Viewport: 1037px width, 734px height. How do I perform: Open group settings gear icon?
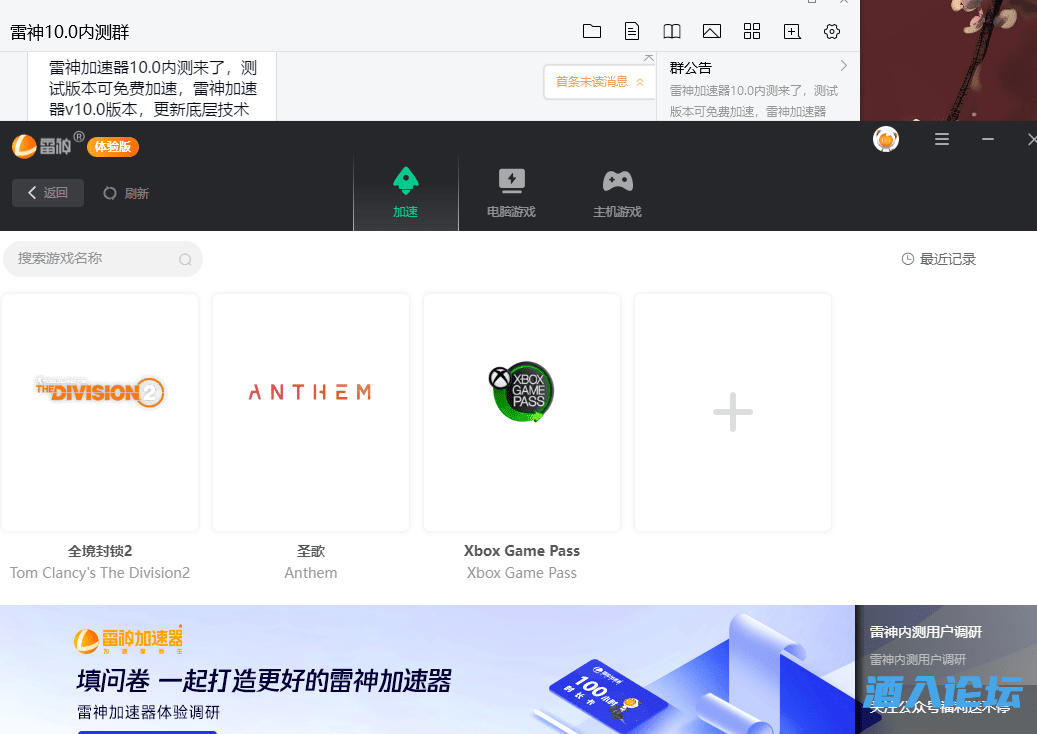832,31
